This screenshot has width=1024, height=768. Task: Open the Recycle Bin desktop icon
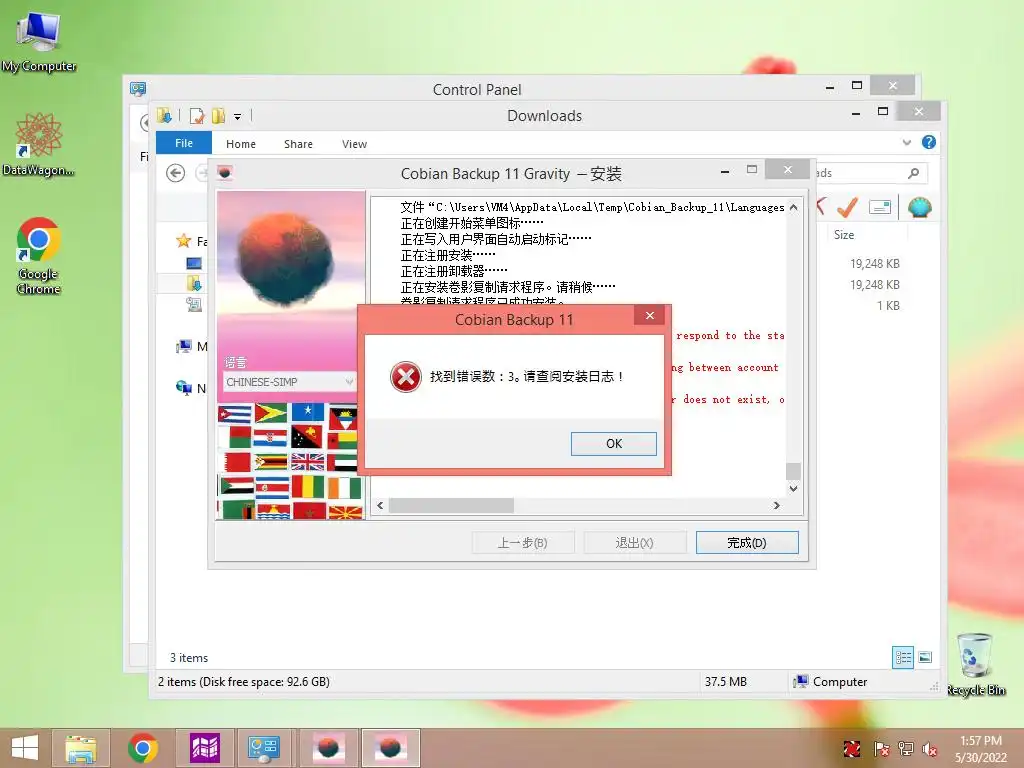(976, 664)
